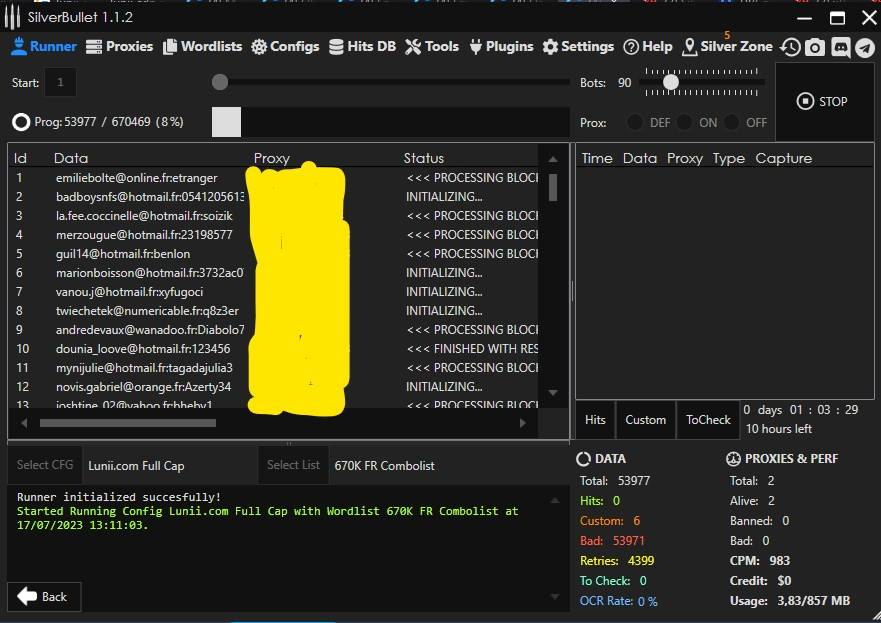Click the Start number input field
This screenshot has height=623, width=881.
click(x=60, y=82)
